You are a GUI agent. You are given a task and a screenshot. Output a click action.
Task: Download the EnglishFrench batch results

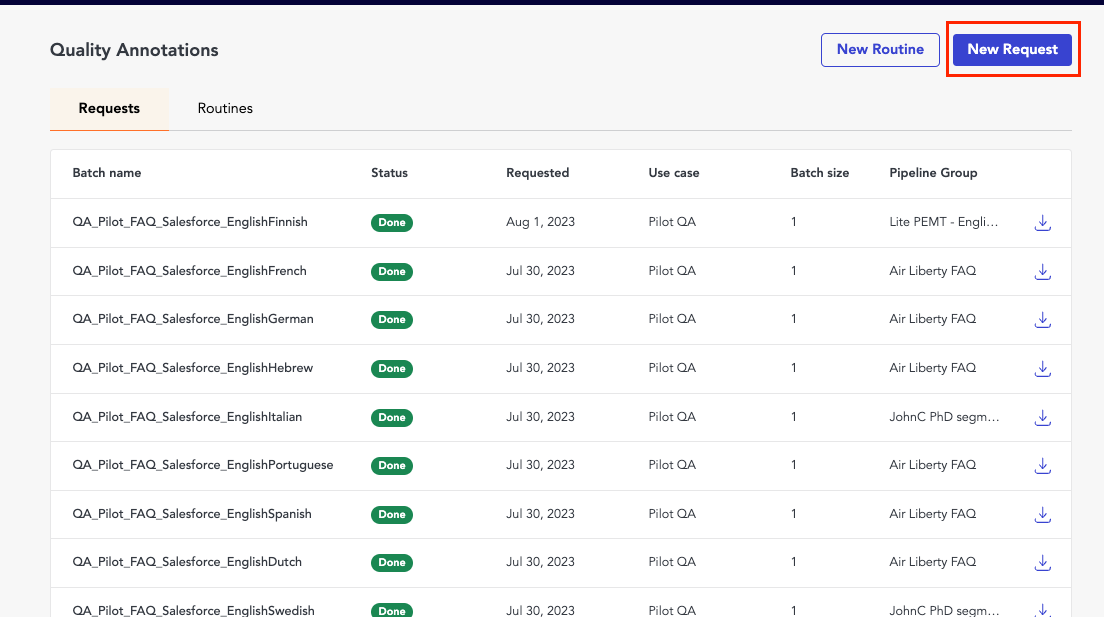(1043, 271)
